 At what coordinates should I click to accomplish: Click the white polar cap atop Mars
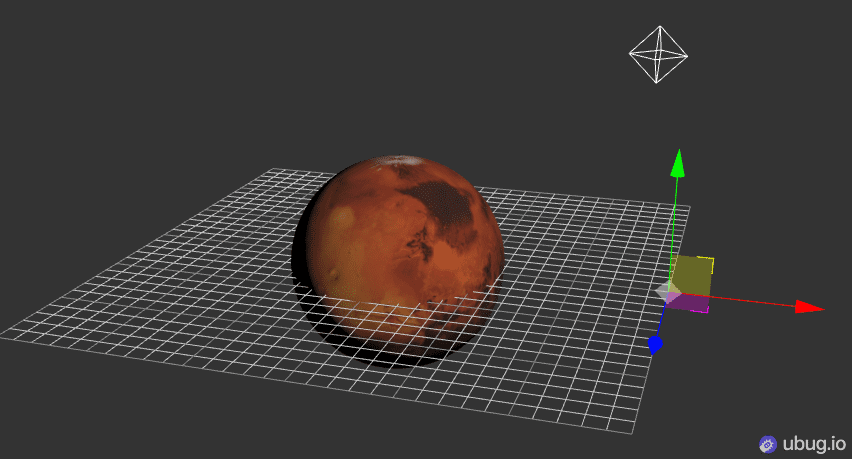click(x=407, y=161)
